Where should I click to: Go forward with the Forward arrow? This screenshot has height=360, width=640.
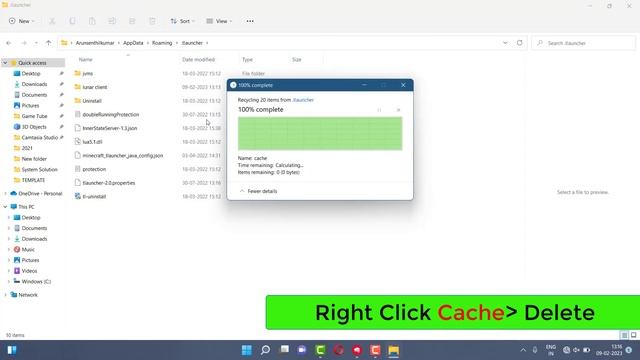coord(24,43)
